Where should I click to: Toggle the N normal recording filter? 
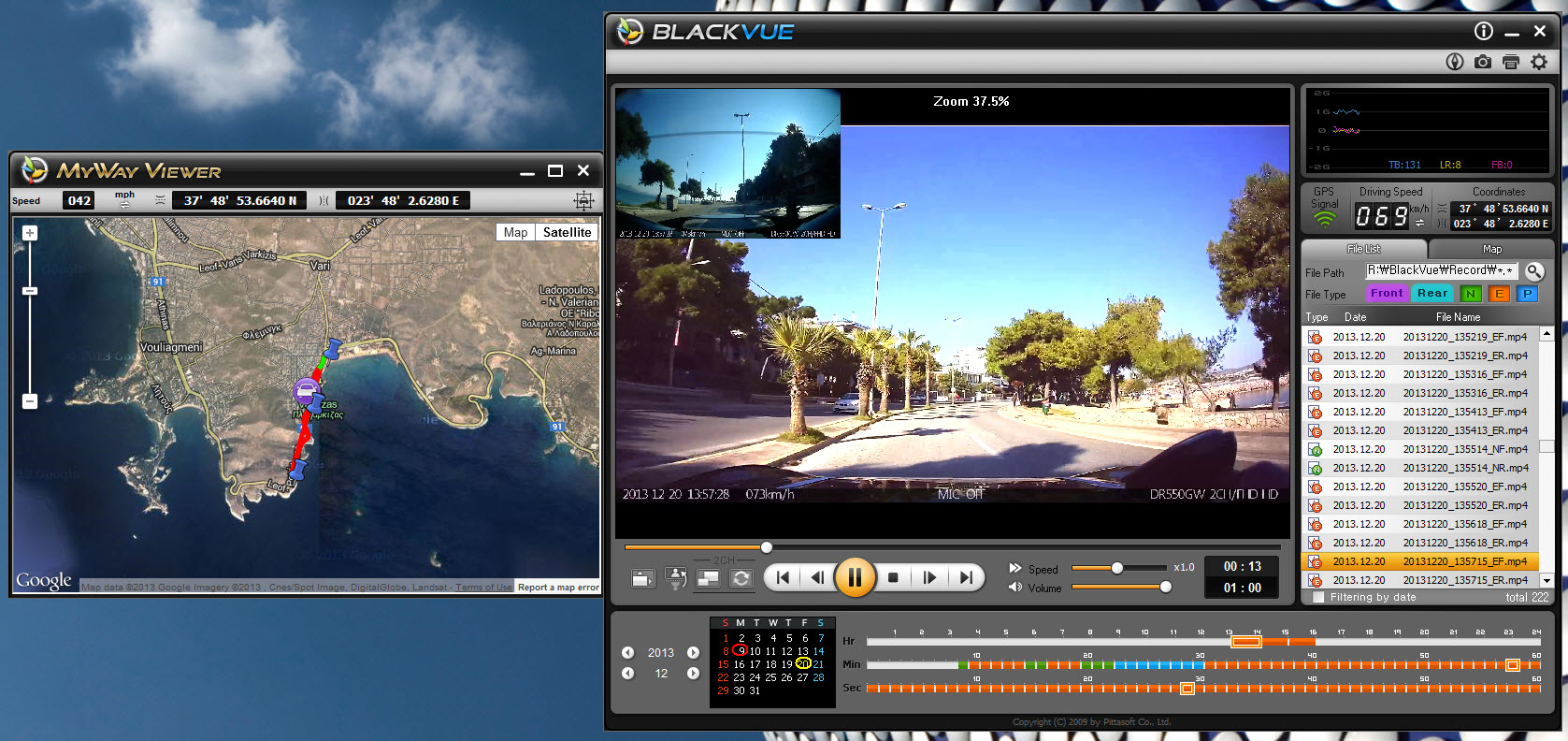(1471, 294)
